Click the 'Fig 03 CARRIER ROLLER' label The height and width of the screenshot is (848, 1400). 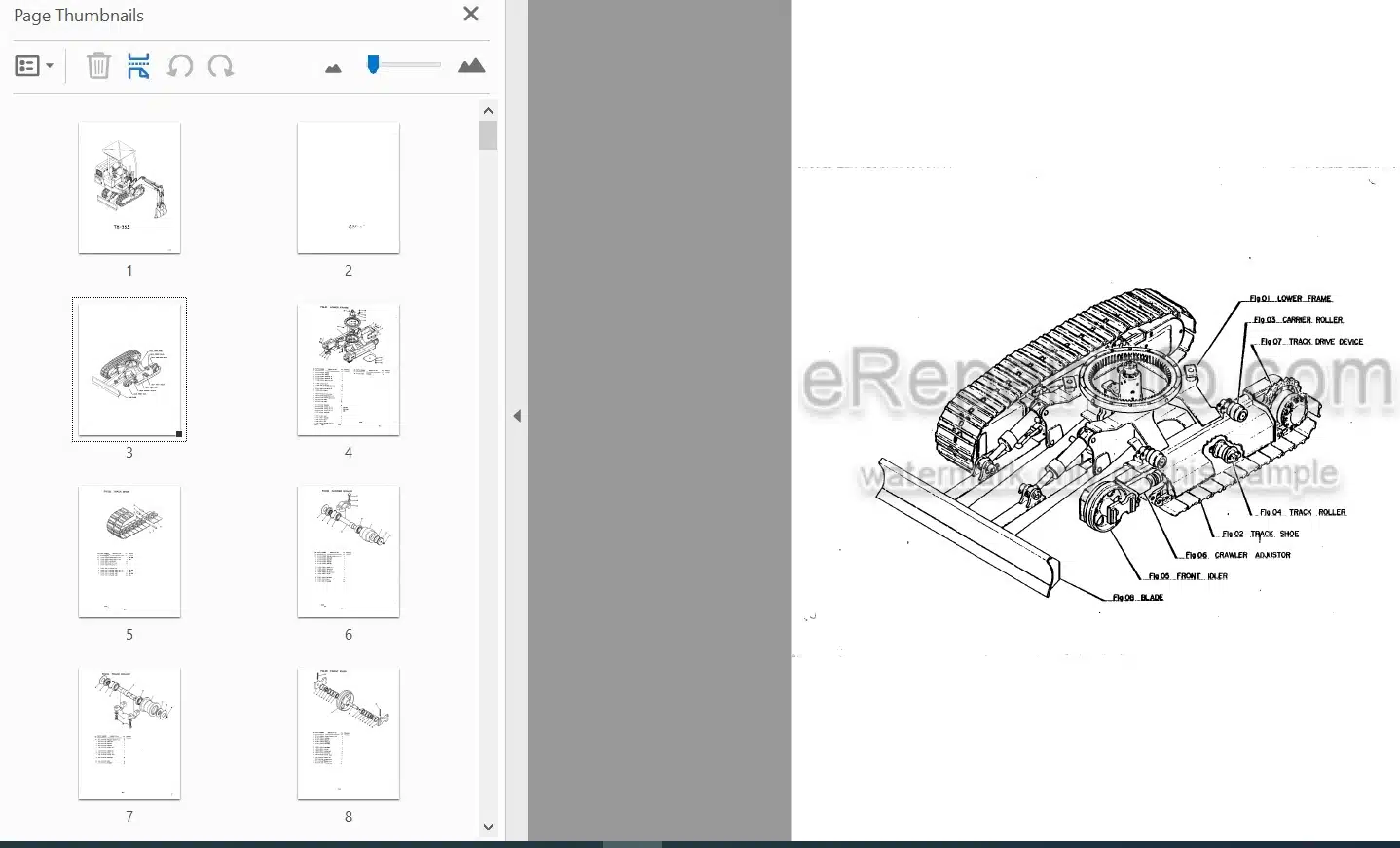[1299, 320]
